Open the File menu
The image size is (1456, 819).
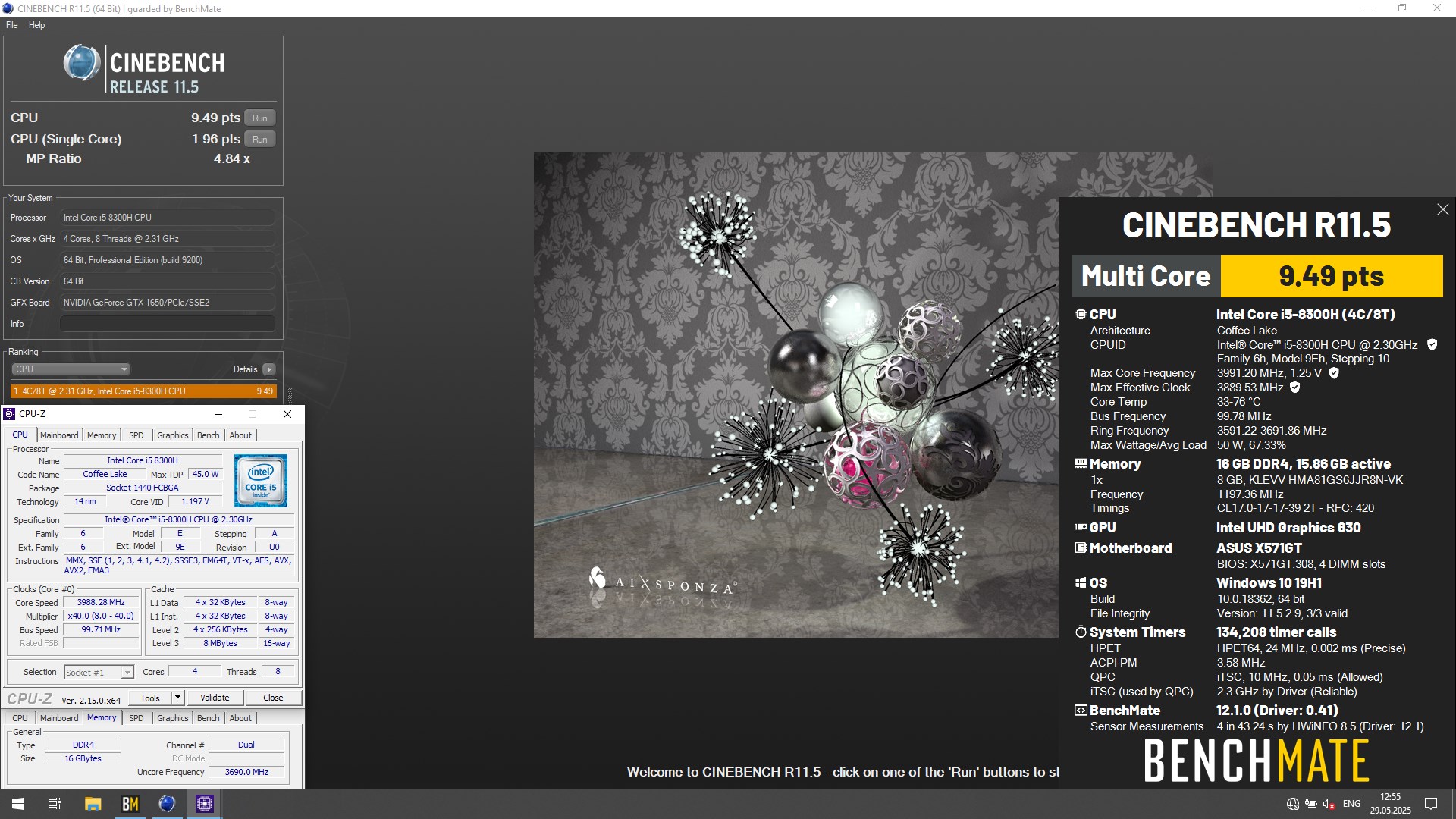tap(12, 25)
